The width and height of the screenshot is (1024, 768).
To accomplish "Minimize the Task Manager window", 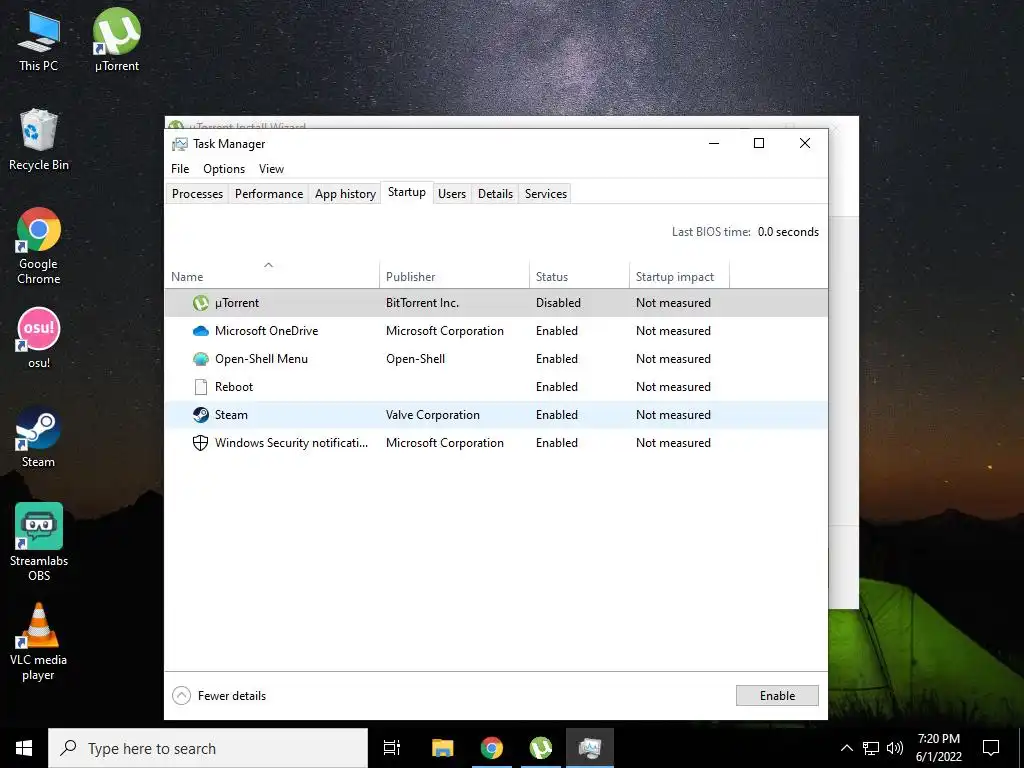I will pyautogui.click(x=714, y=144).
